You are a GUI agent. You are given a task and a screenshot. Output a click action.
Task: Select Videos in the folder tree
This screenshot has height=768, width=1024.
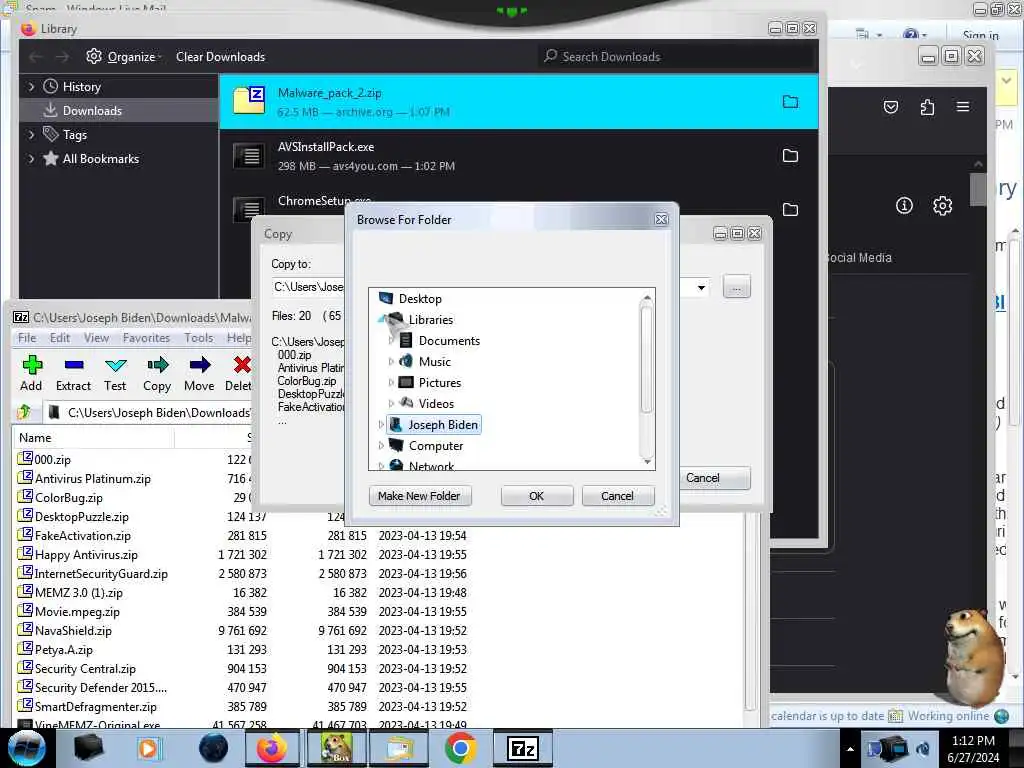[x=436, y=404]
